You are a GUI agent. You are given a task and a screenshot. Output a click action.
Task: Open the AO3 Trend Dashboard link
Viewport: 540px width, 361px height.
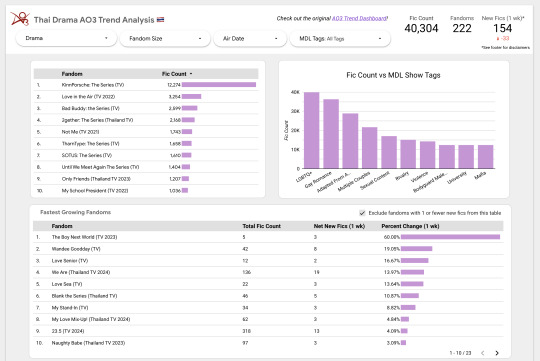359,18
